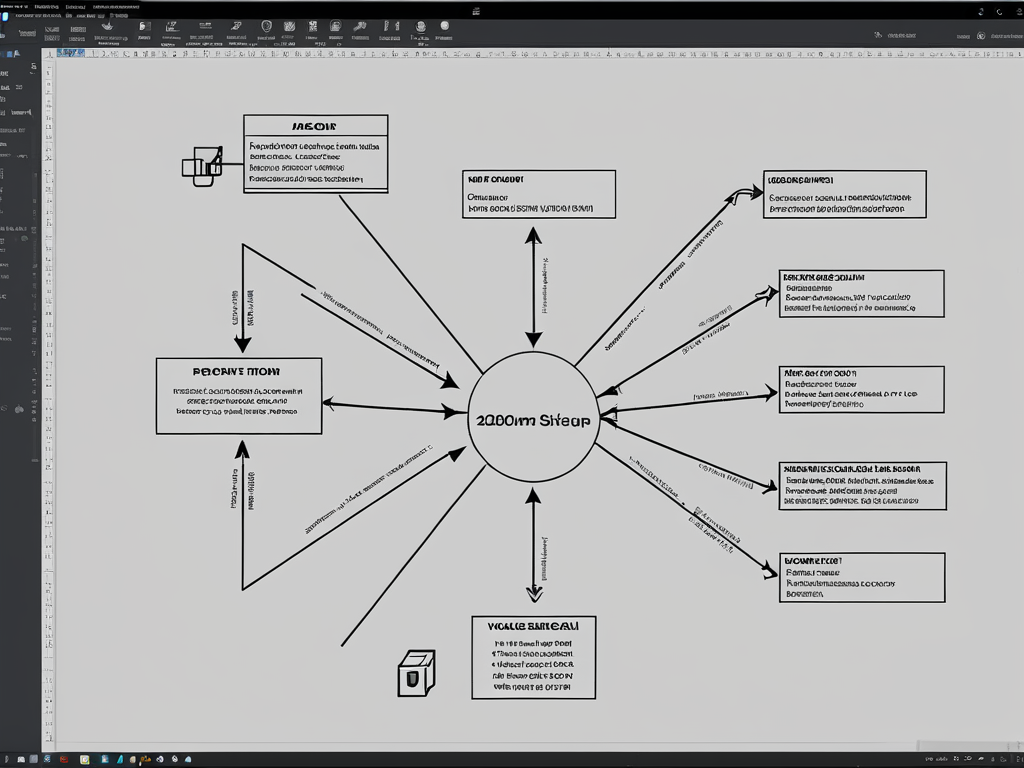Click the refresh-style icon in the title bar
Image resolution: width=1024 pixels, height=768 pixels.
click(981, 11)
